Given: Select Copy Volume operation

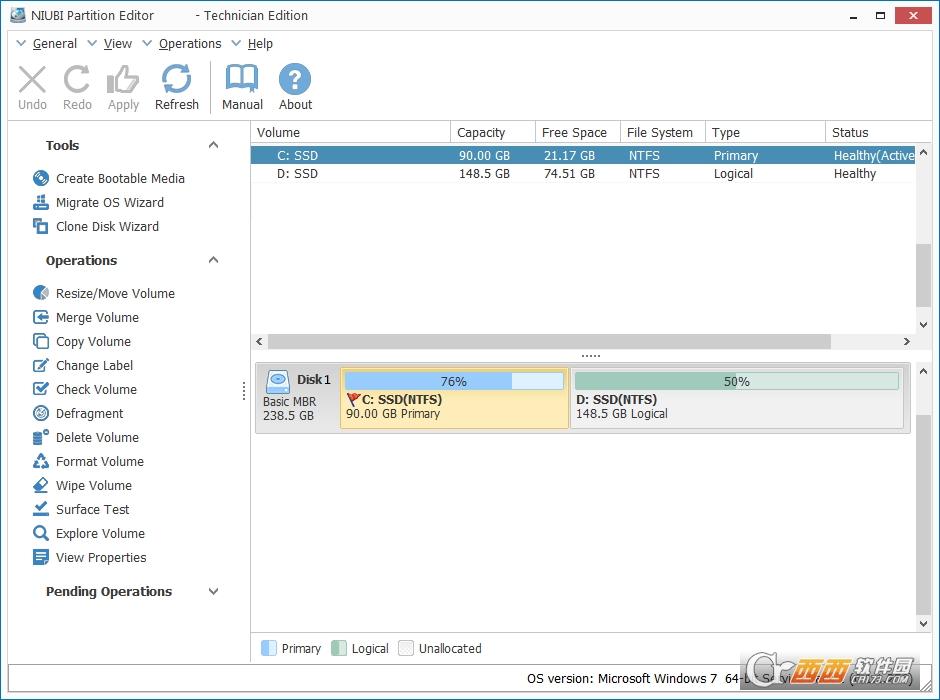Looking at the screenshot, I should pos(82,342).
